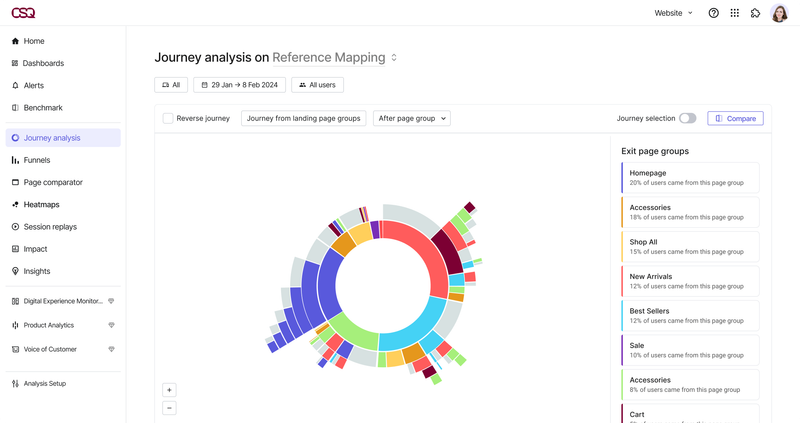
Task: Click the premium icon beside Voice of Customer
Action: pos(111,349)
